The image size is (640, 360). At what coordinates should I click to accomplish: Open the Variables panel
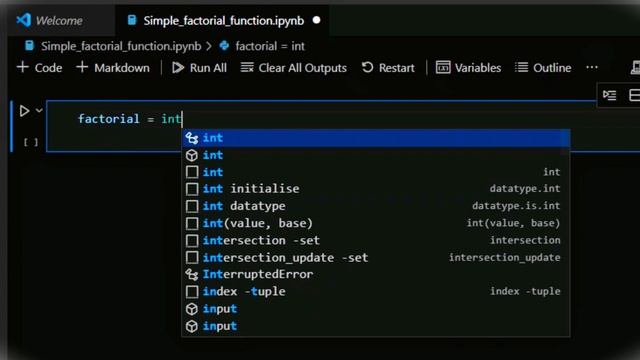click(x=468, y=67)
